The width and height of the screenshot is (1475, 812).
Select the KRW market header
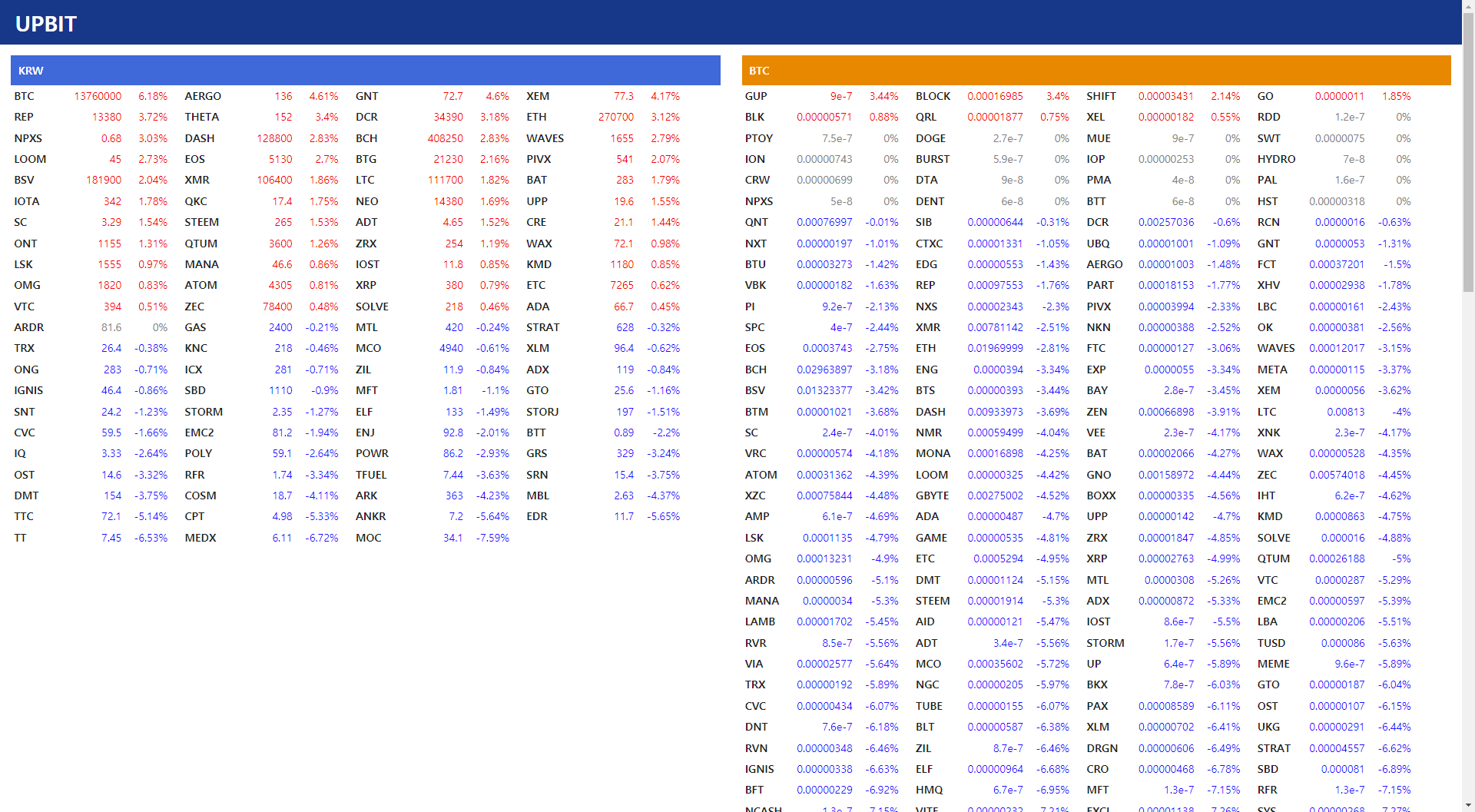coord(366,70)
